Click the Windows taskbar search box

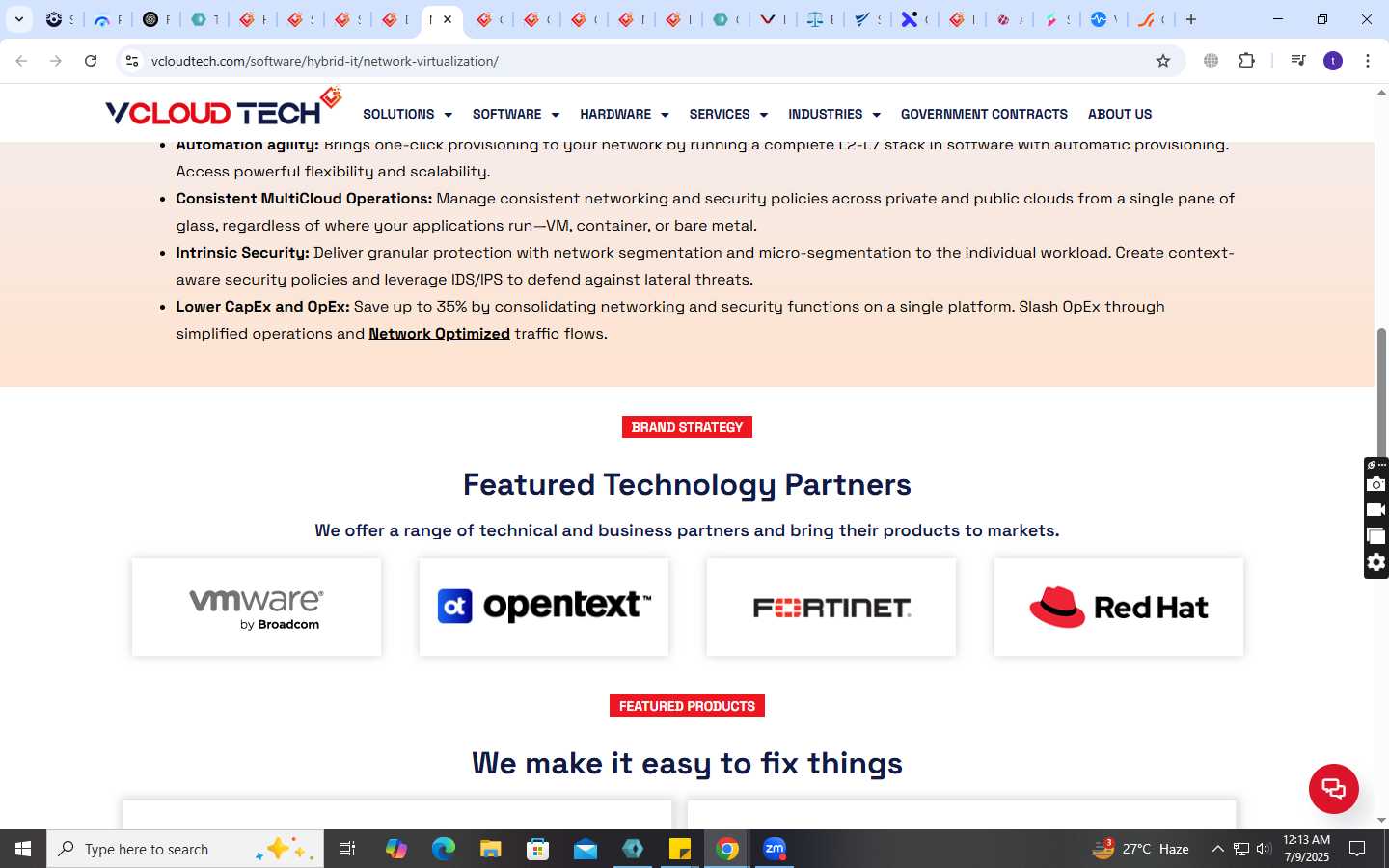click(185, 849)
